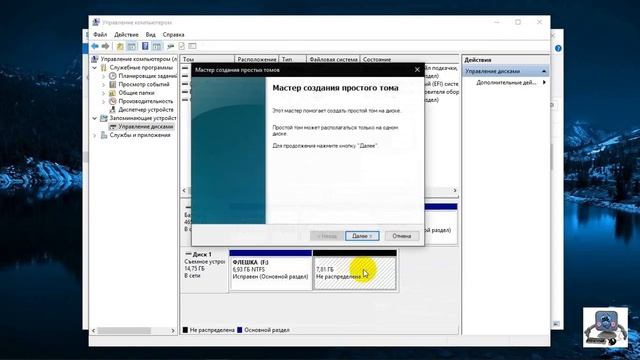Open the Вид menu

pos(151,35)
